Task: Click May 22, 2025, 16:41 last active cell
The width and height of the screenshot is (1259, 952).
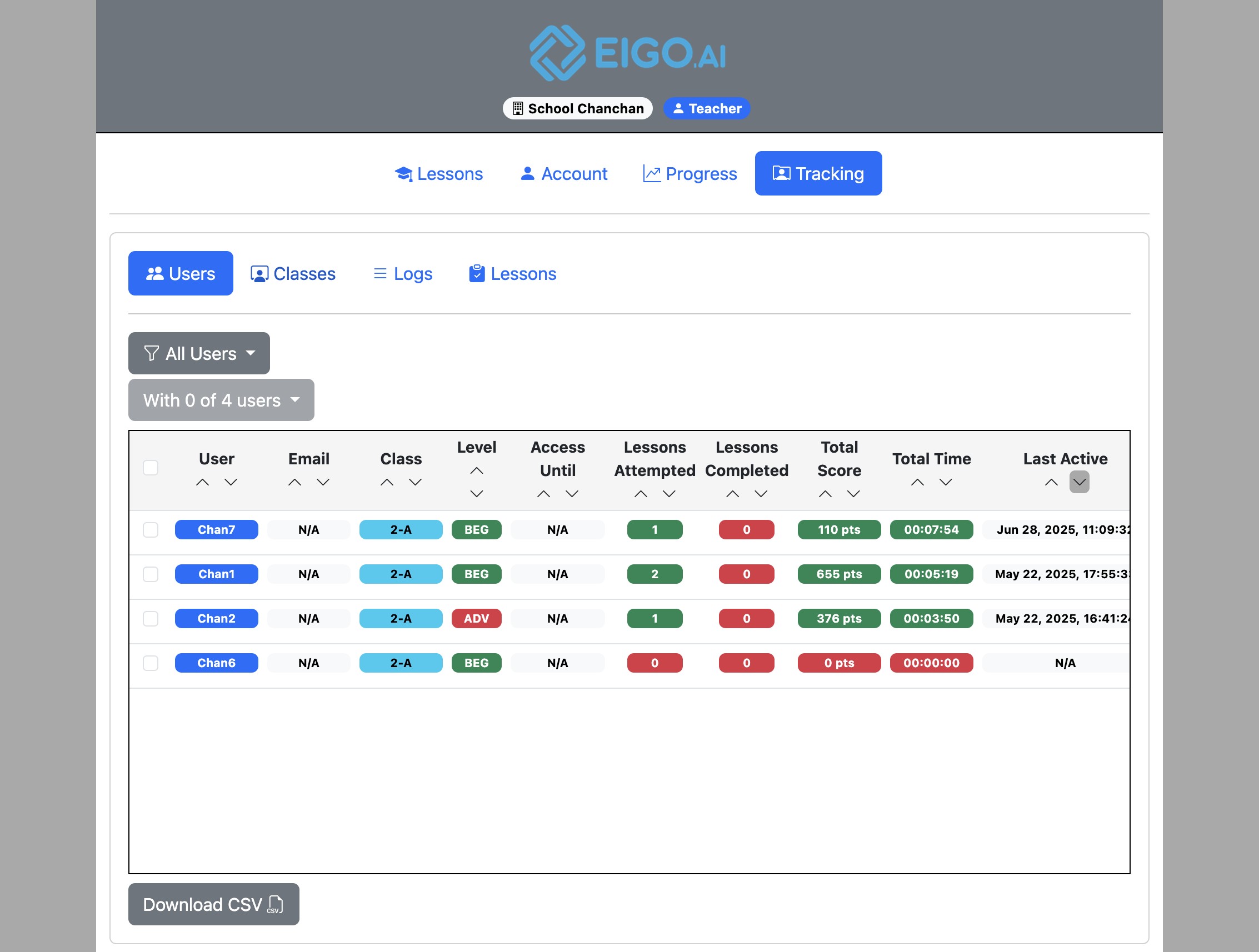Action: pyautogui.click(x=1057, y=619)
